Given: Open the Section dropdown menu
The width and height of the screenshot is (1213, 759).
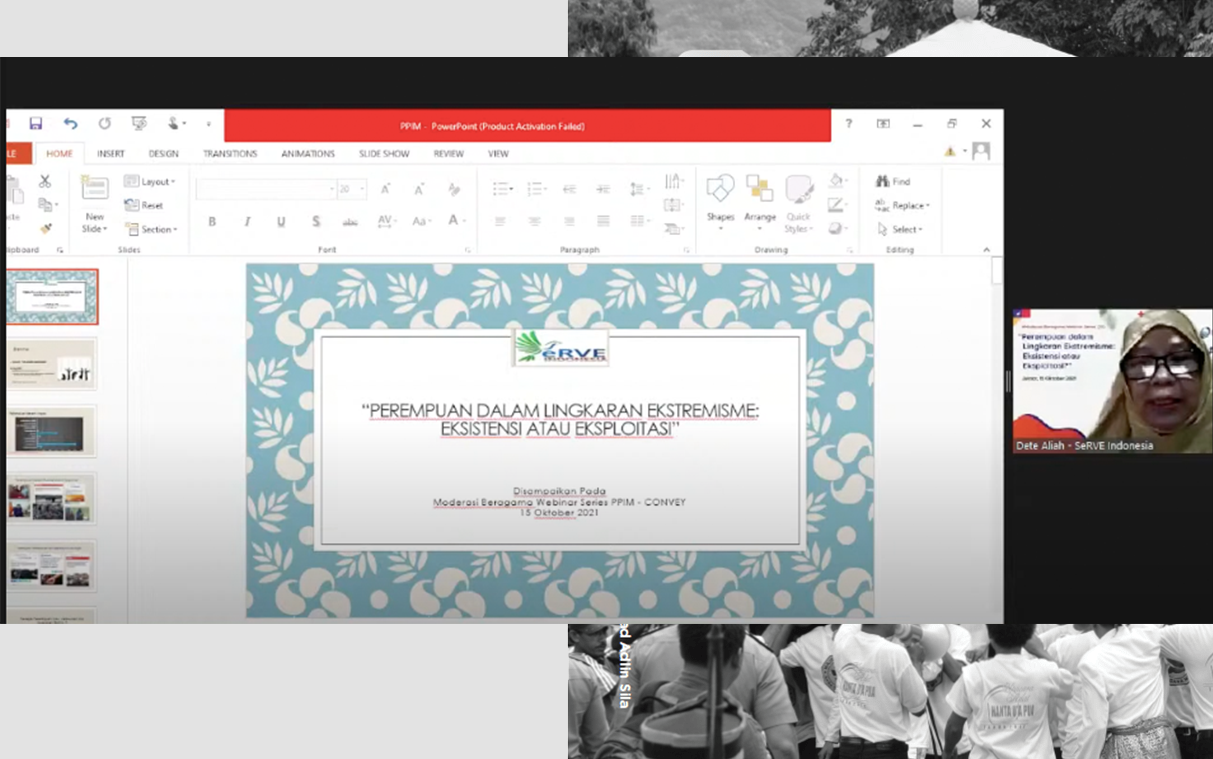Looking at the screenshot, I should tap(151, 229).
